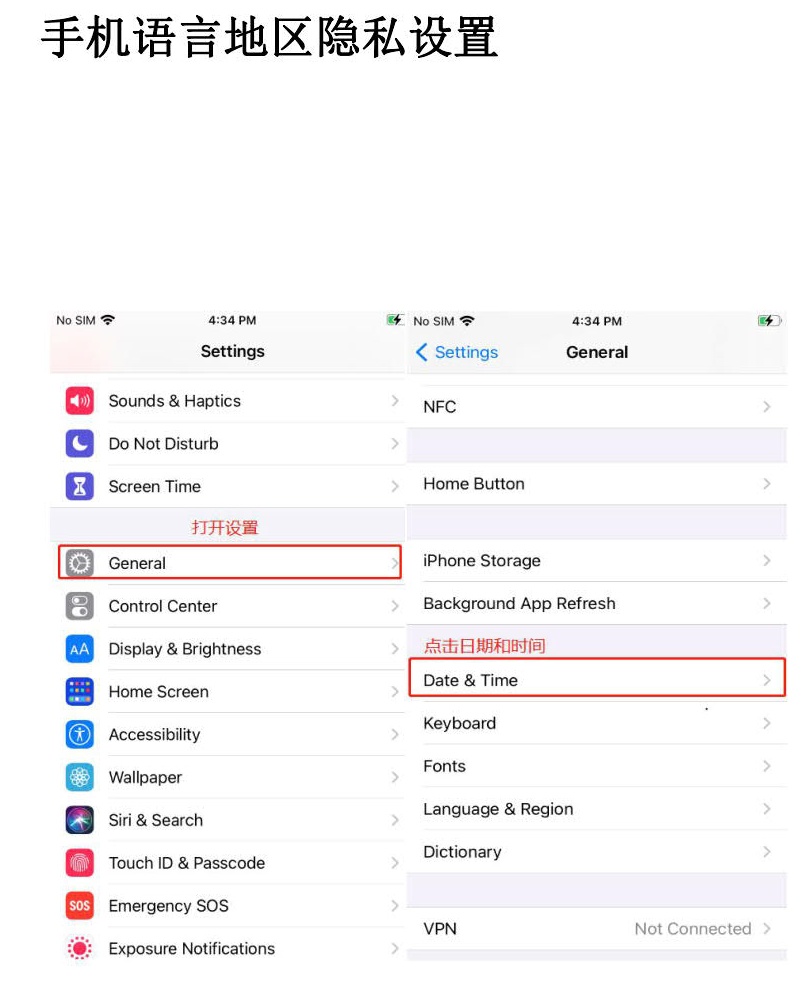Expand the Language & Region chevron

tap(766, 809)
